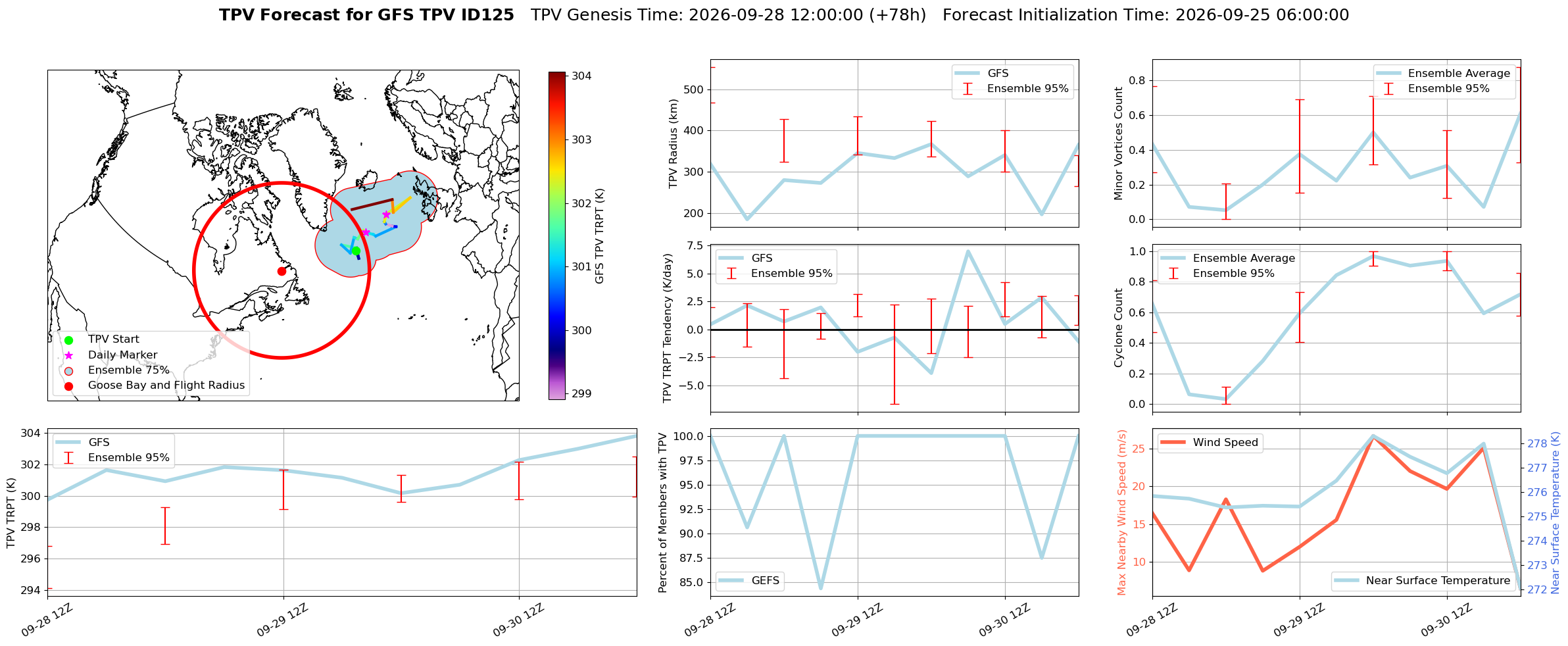Click the 'Near Surface Temperature' legend entry
The image size is (1568, 646).
pyautogui.click(x=1421, y=581)
